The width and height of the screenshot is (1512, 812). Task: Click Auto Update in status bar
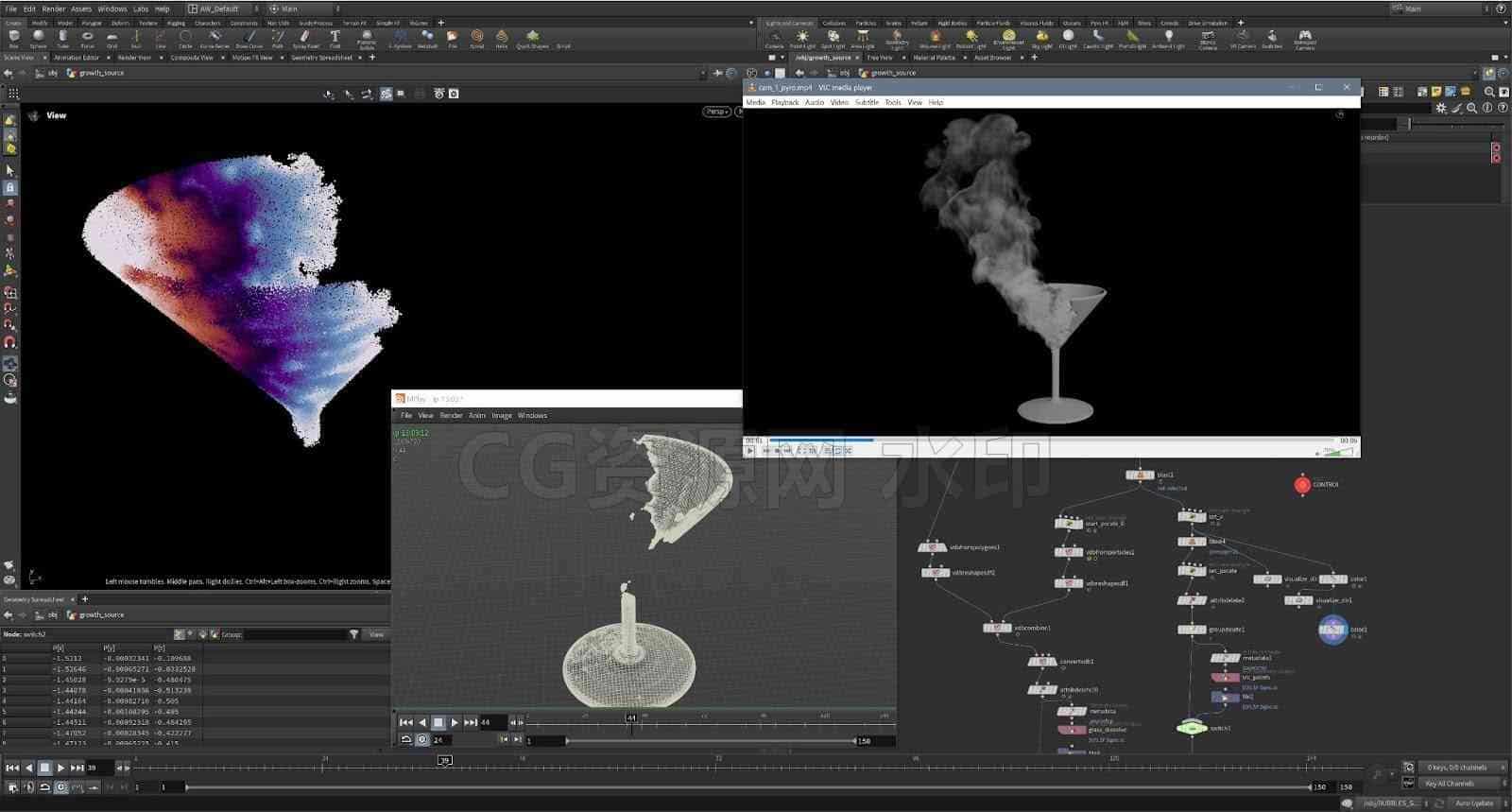point(1474,803)
